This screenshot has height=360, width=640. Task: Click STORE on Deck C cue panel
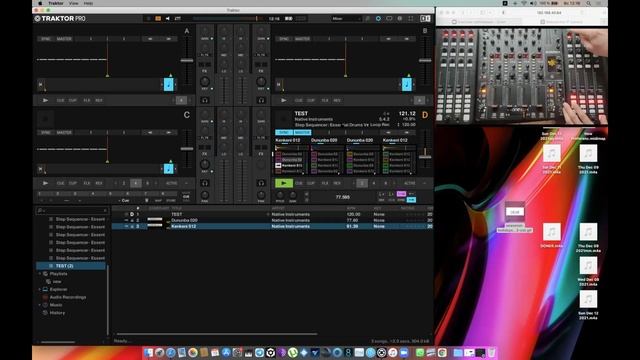(x=171, y=200)
